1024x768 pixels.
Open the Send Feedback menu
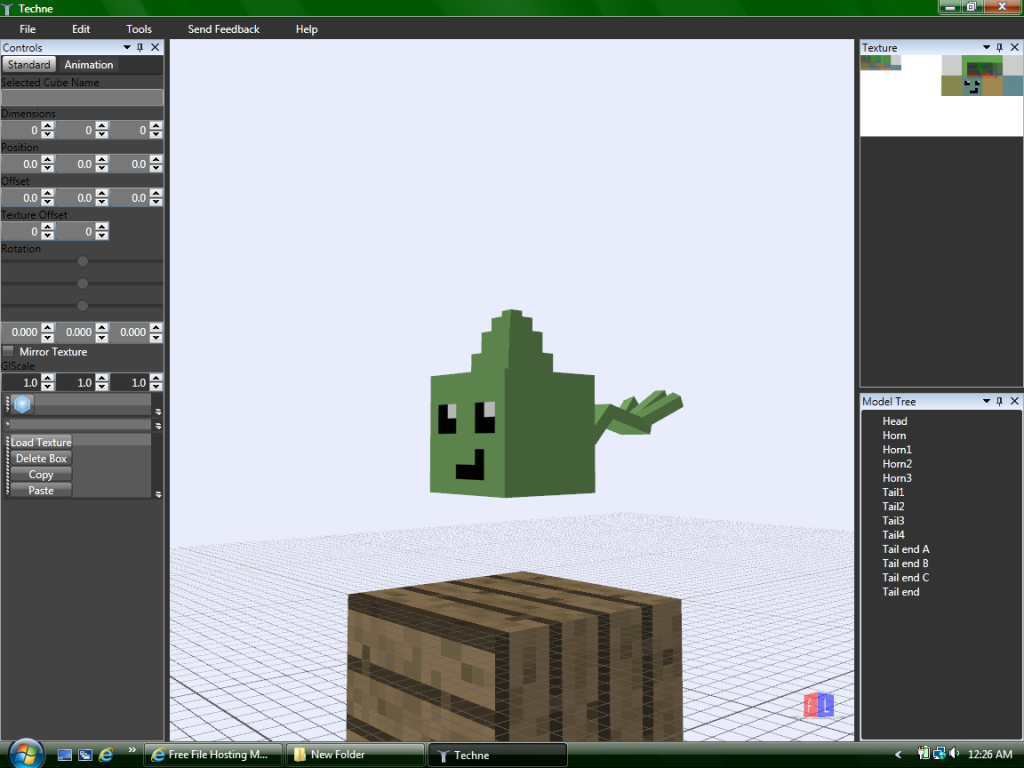pos(223,29)
